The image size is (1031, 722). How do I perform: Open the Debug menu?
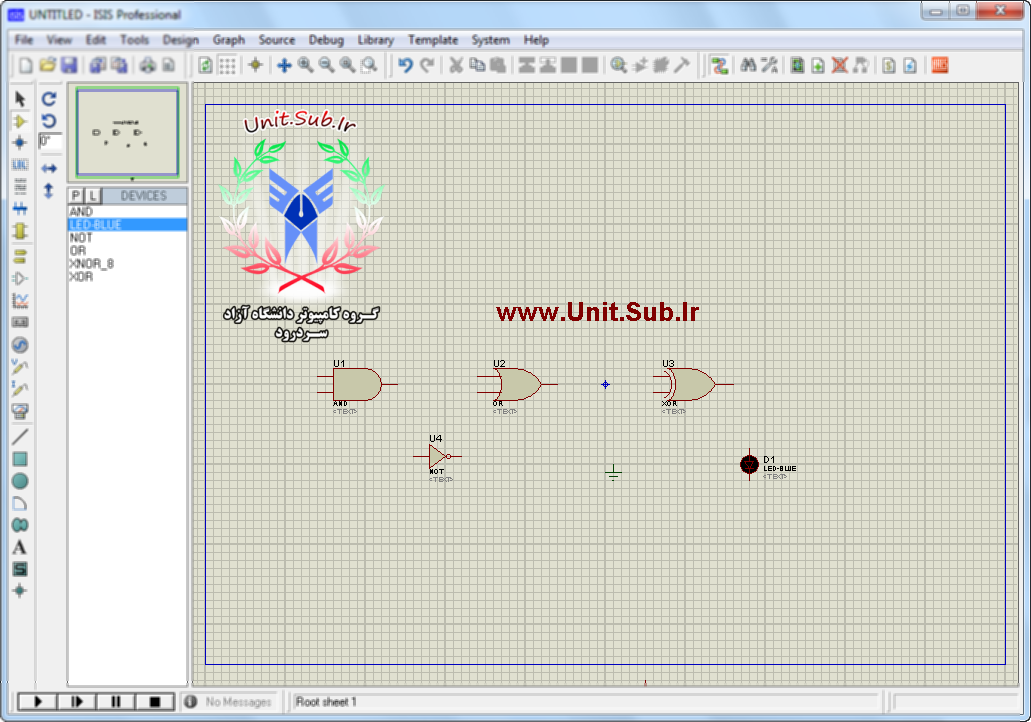(326, 40)
